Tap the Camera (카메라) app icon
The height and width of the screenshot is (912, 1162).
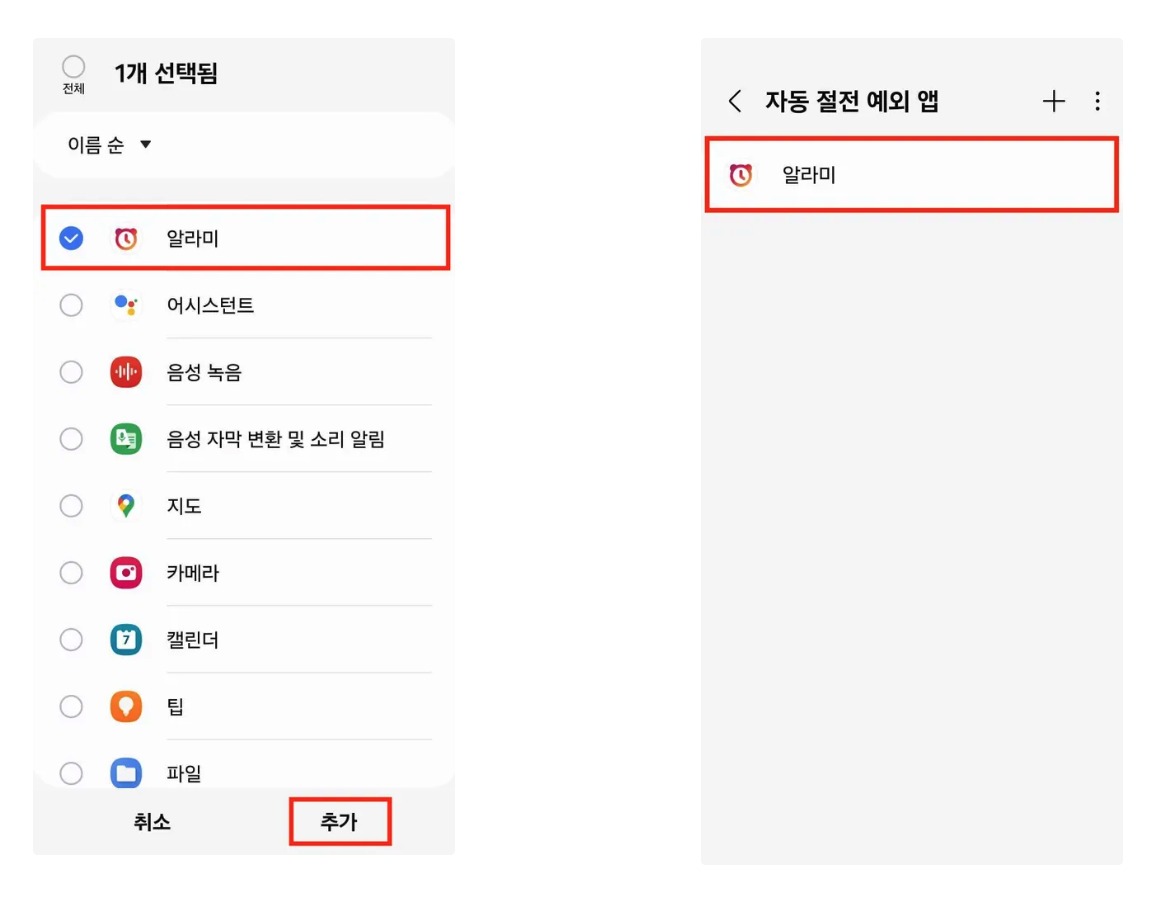click(x=126, y=573)
